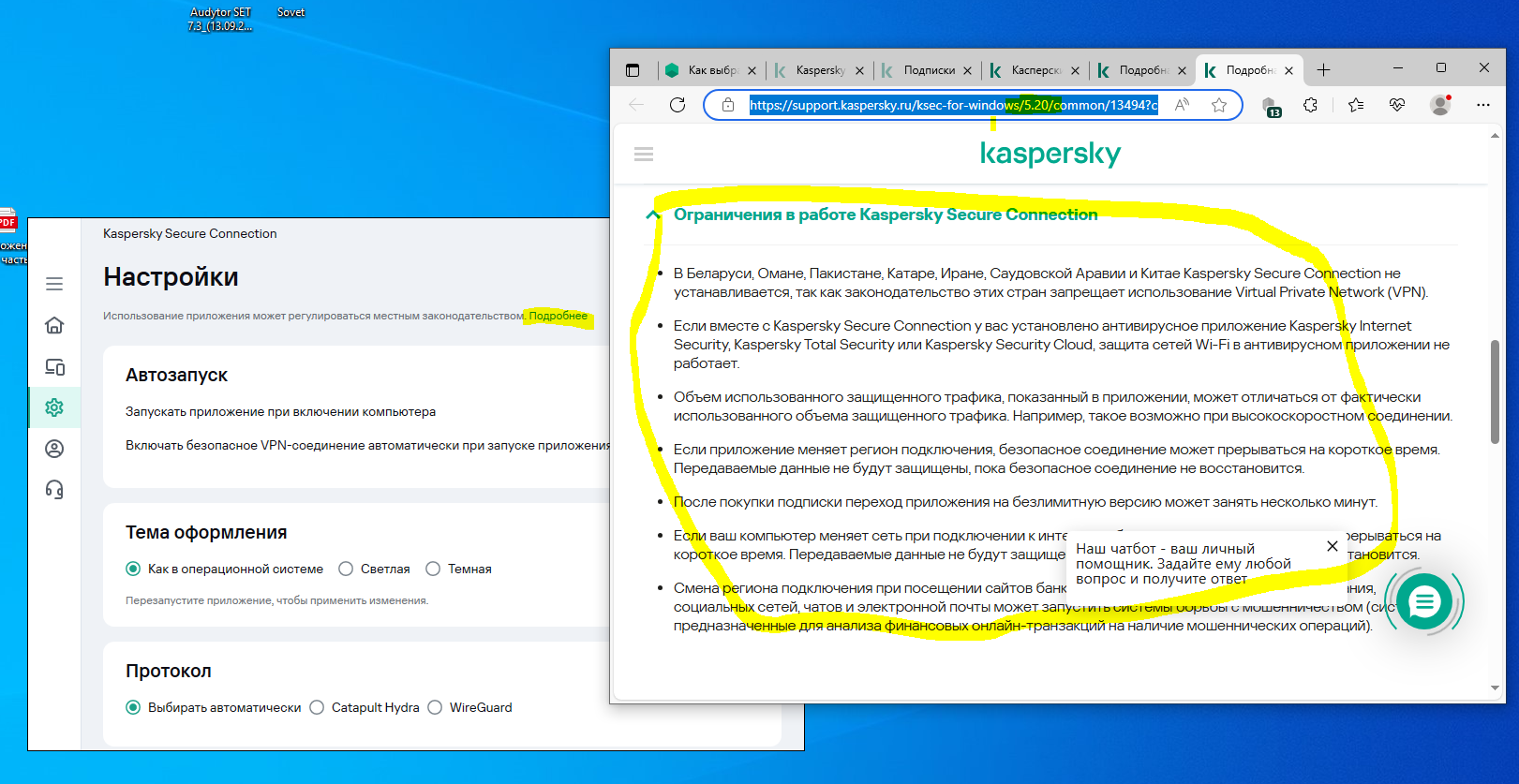Viewport: 1519px width, 784px height.
Task: Click the kaspersky logo on the support page
Action: pyautogui.click(x=1050, y=154)
